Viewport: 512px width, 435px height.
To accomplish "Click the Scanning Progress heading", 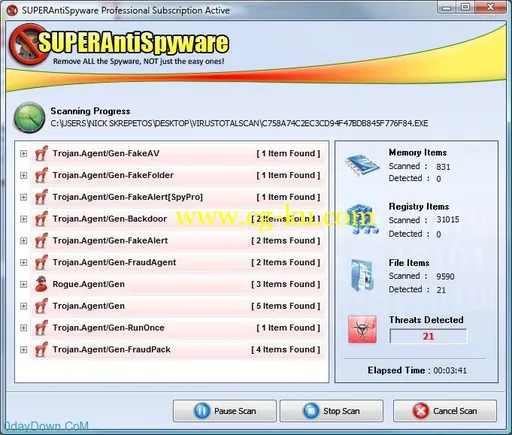I will 90,111.
